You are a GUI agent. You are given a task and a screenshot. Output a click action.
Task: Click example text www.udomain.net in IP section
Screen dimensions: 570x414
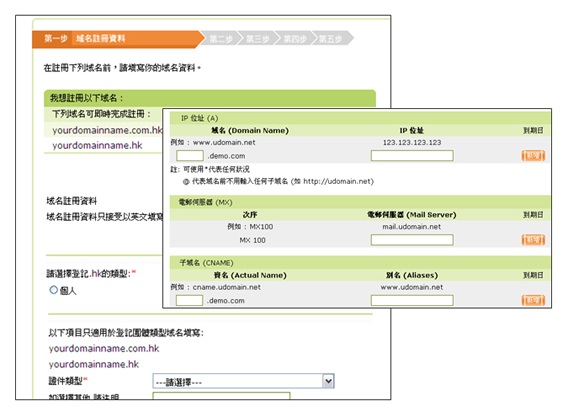(x=224, y=142)
